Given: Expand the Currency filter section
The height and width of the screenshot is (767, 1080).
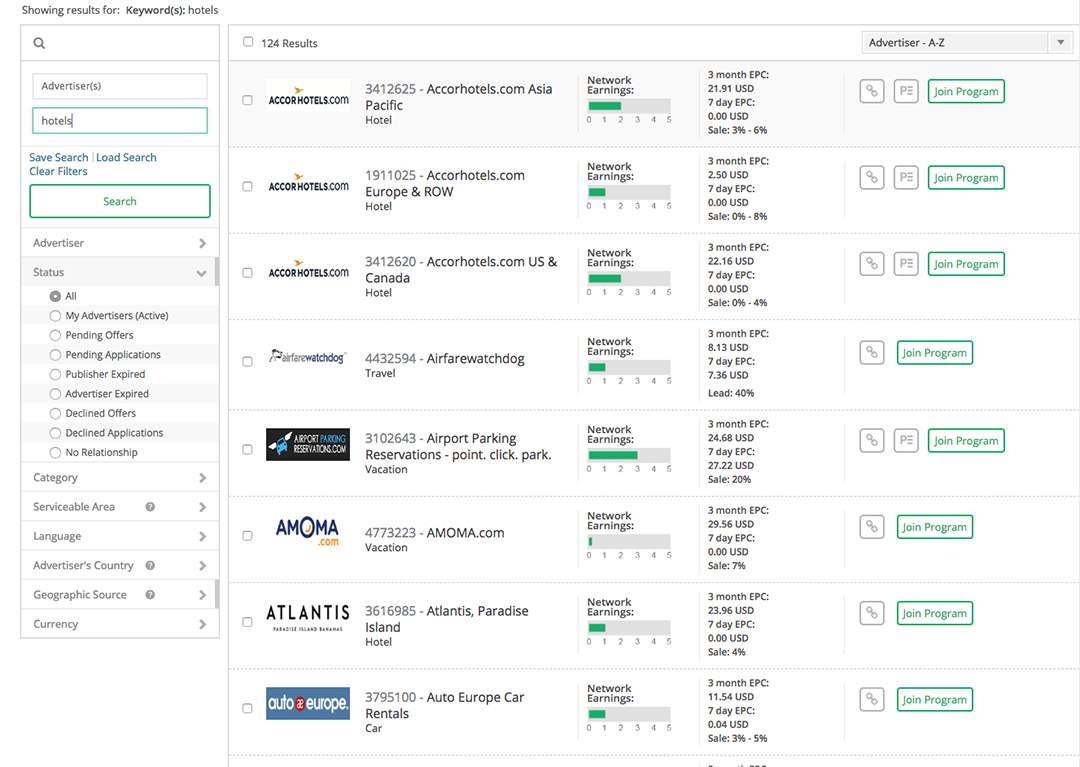Looking at the screenshot, I should click(120, 624).
